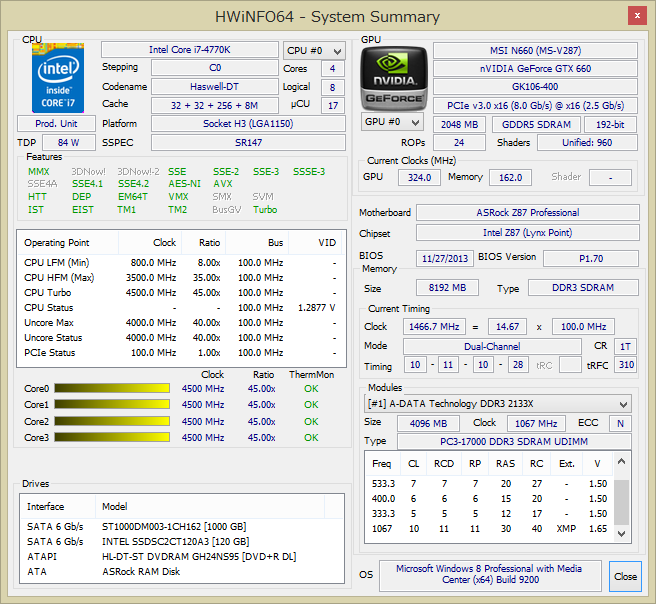Expand the A-DATA DDR3 2133X module dropdown
Viewport: 656px width, 604px height.
(x=497, y=404)
